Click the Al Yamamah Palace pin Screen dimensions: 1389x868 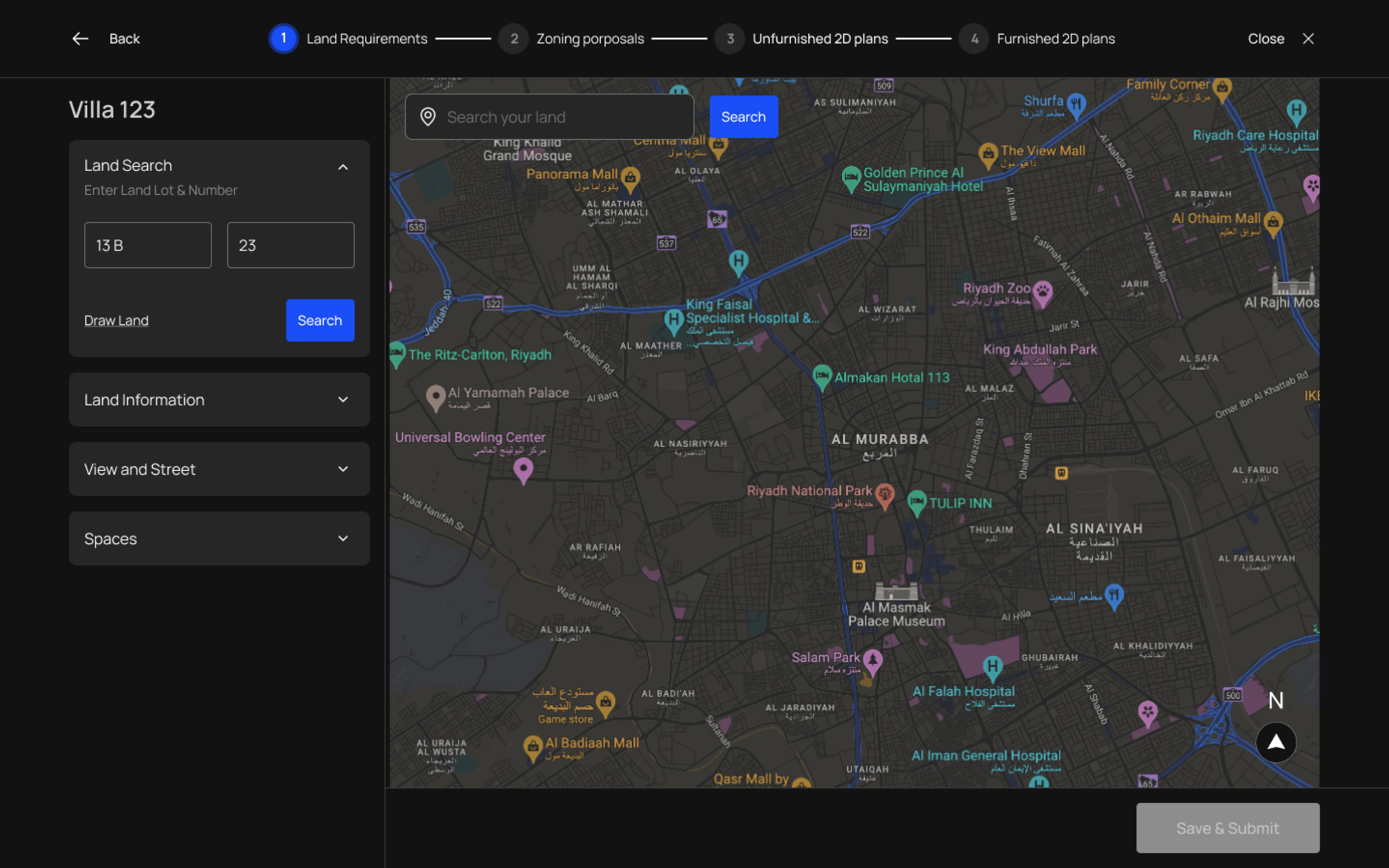(436, 397)
